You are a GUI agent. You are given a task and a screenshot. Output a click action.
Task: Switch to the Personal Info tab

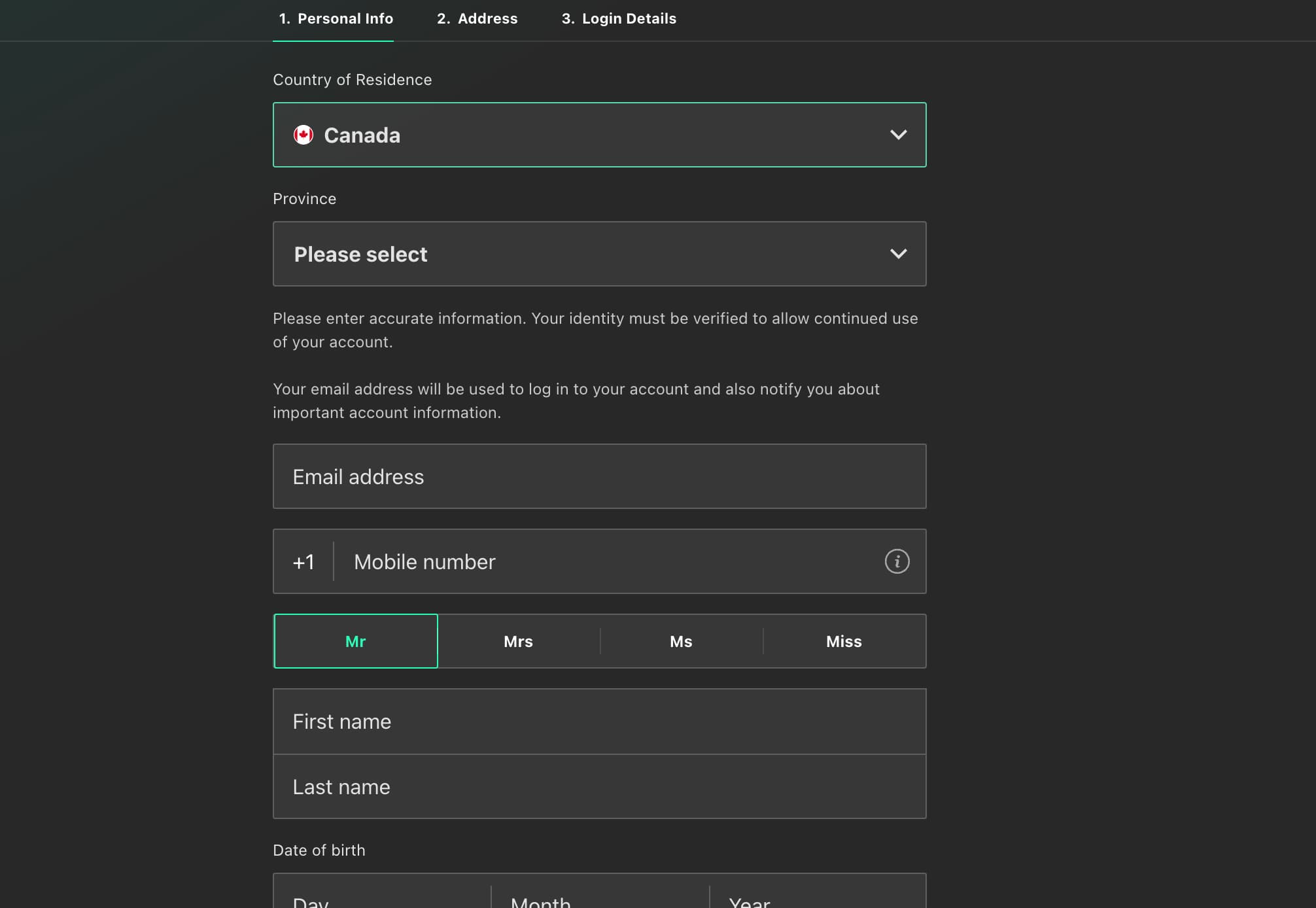coord(336,19)
